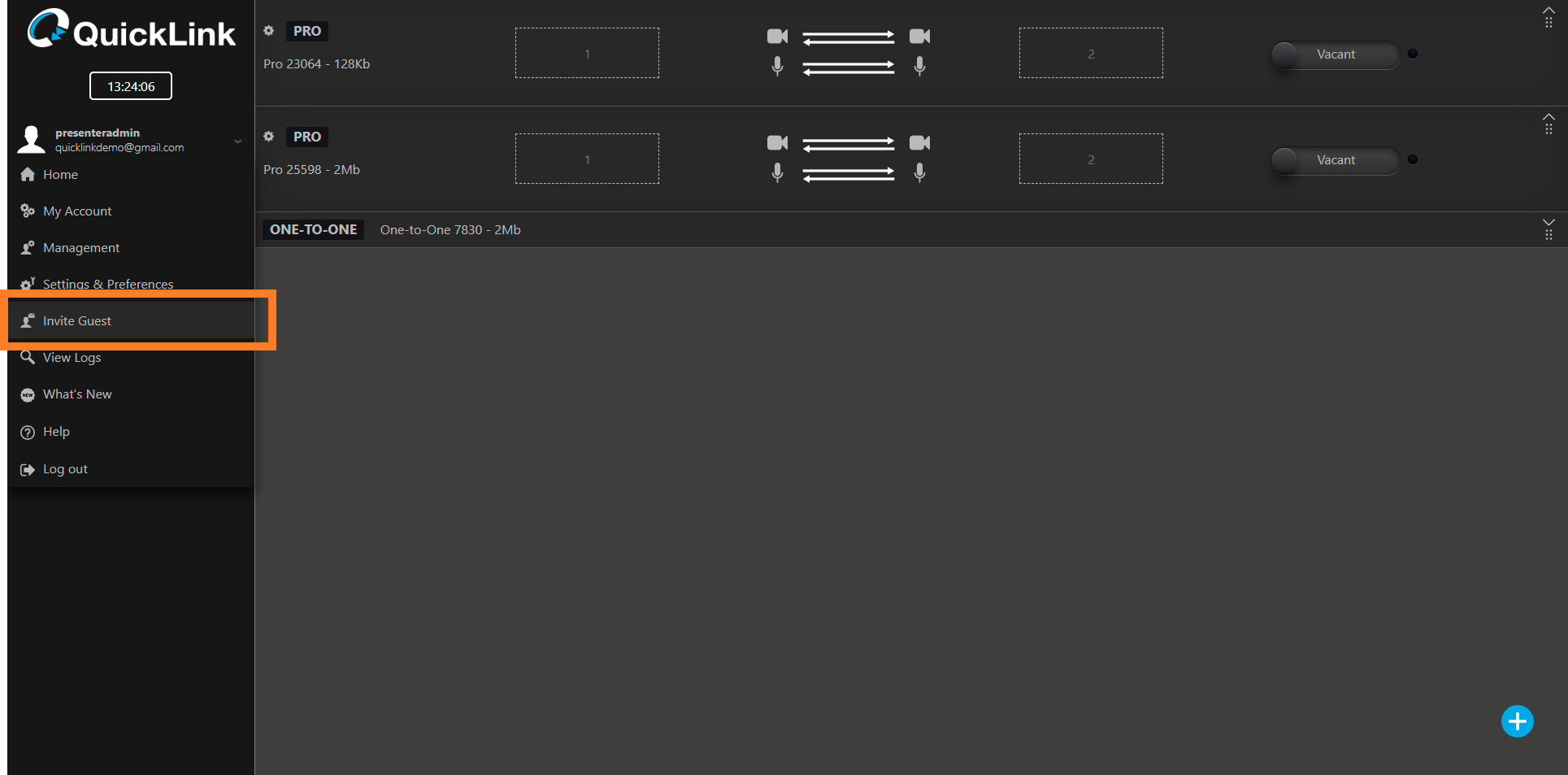Open Invite Guest from the sidebar
The width and height of the screenshot is (1568, 775).
click(77, 321)
